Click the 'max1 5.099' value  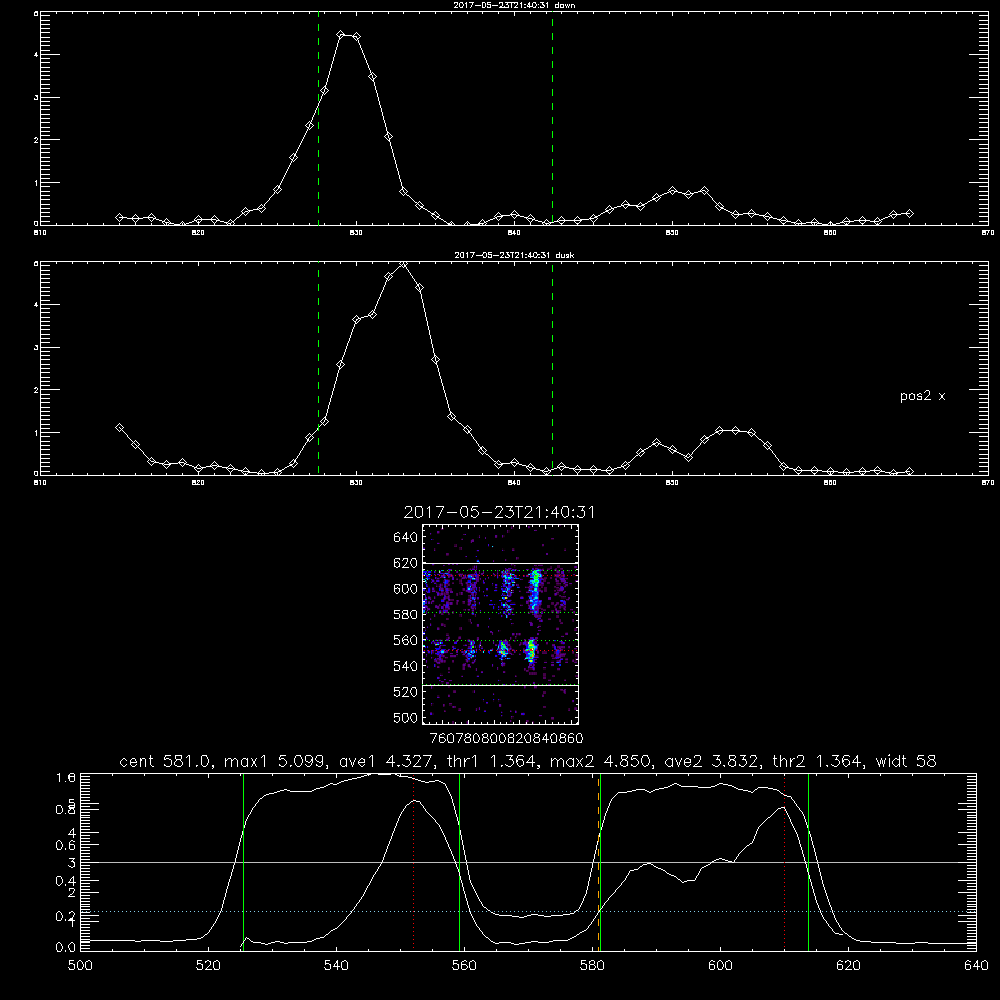273,761
